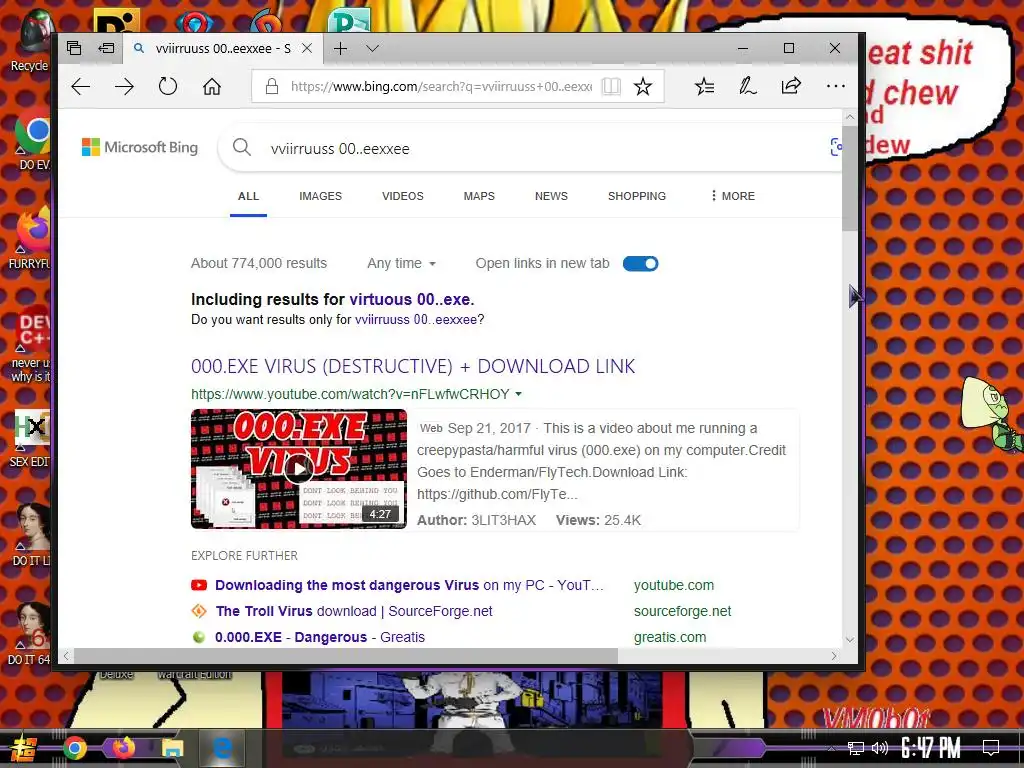1024x768 pixels.
Task: Switch to the VIDEOS tab
Action: pos(402,196)
